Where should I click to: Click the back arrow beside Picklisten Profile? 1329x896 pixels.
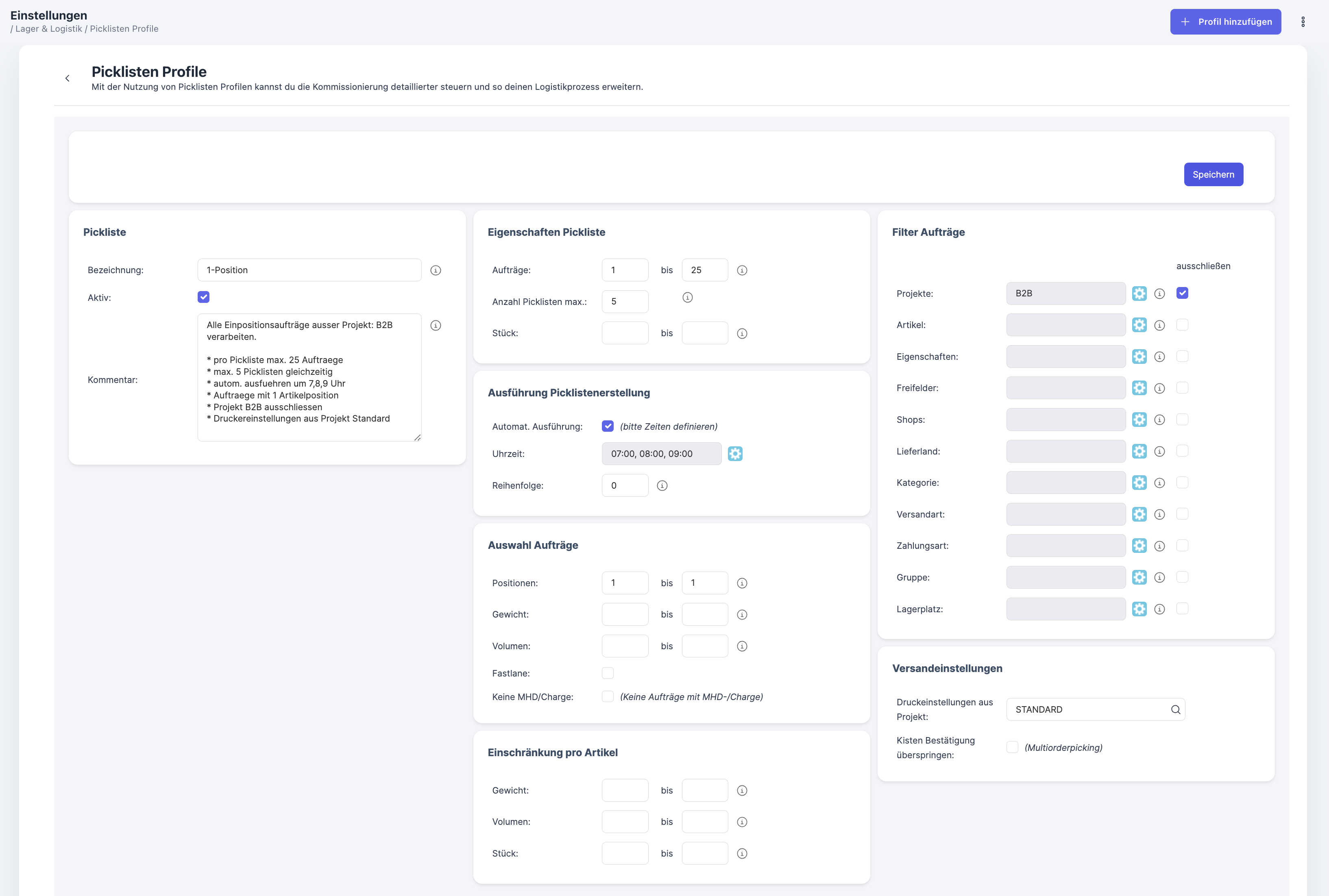pos(68,78)
